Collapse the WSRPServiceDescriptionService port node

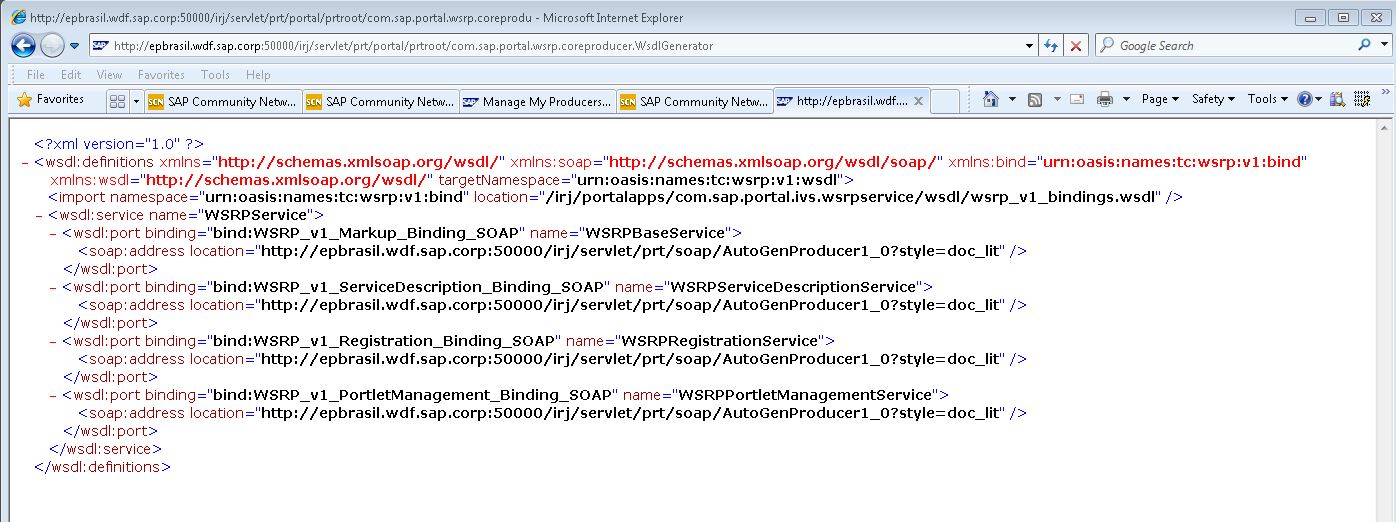tap(54, 287)
